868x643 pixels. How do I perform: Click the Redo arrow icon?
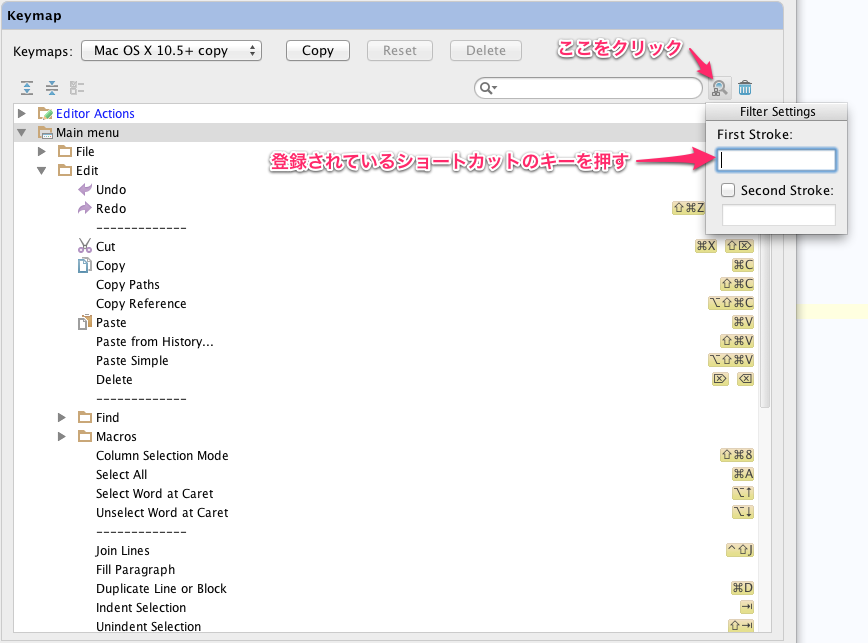click(x=84, y=208)
